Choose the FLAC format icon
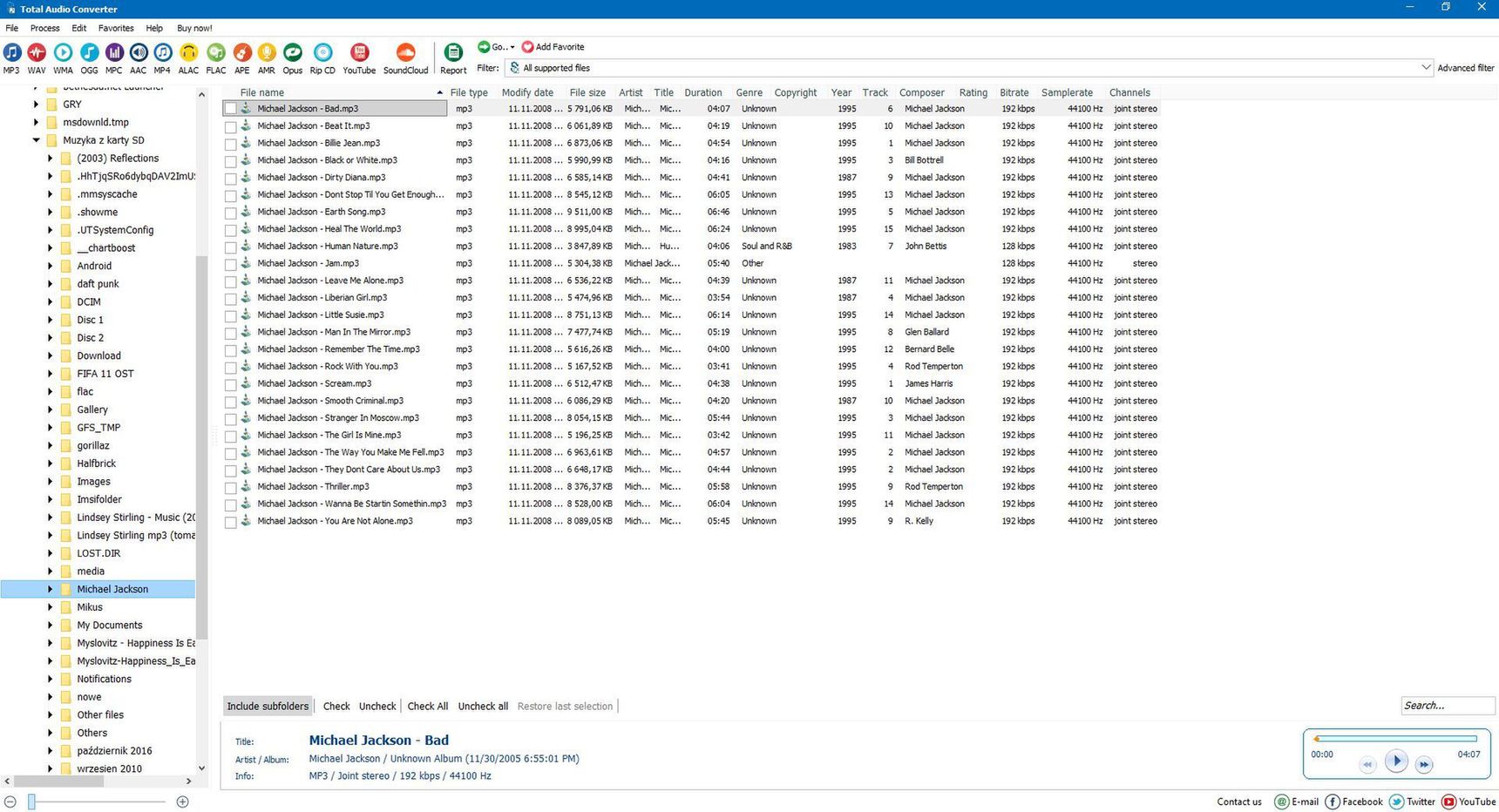The image size is (1499, 812). [215, 53]
